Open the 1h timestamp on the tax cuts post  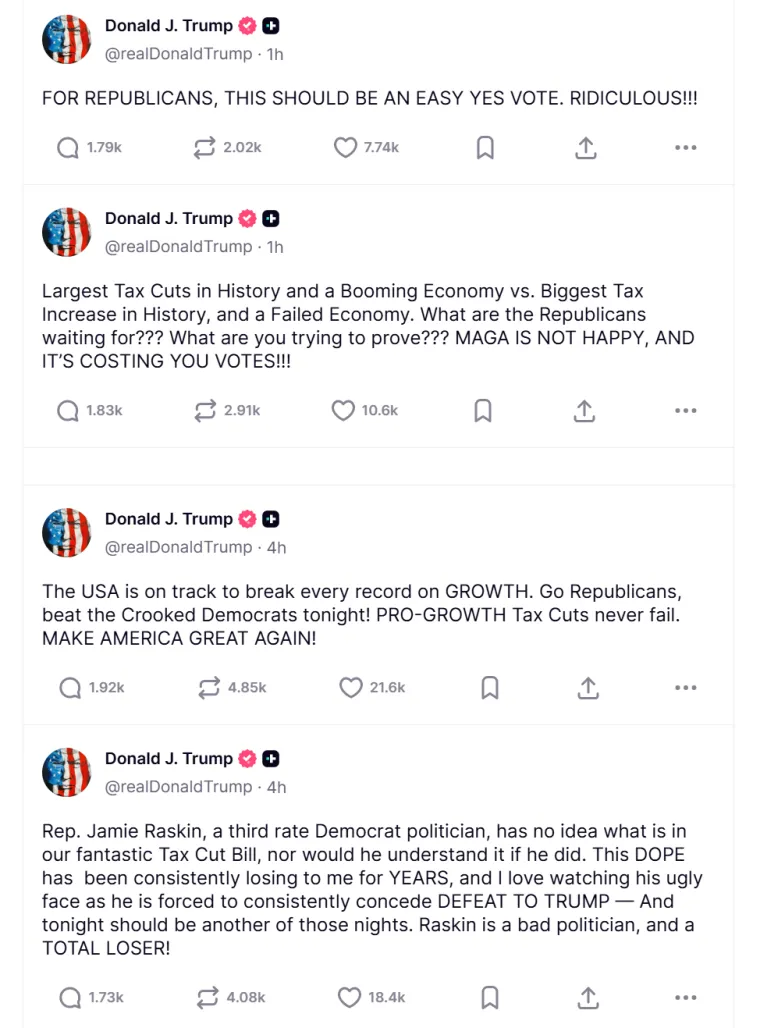pos(275,247)
